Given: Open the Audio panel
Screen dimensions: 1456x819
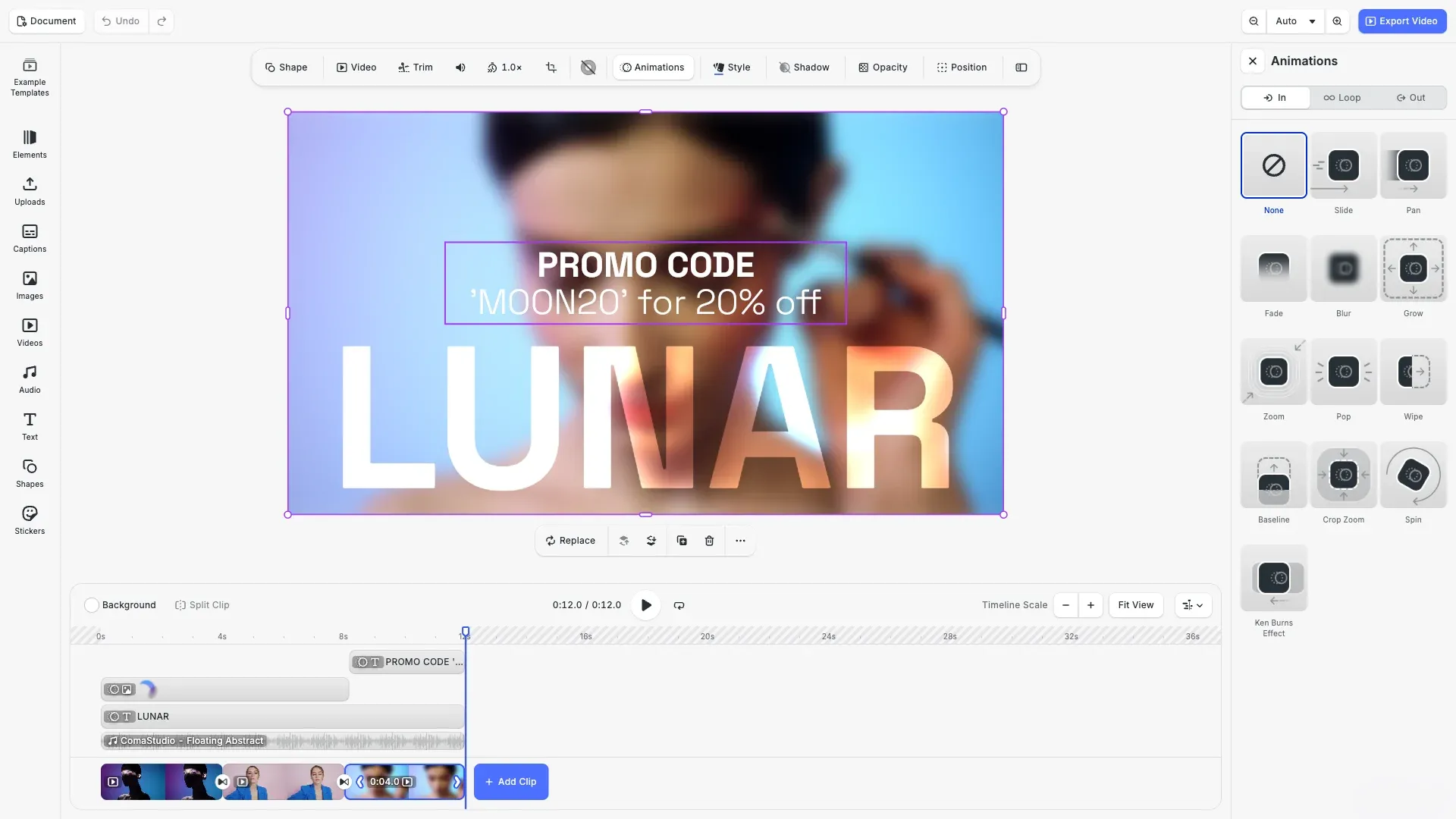Looking at the screenshot, I should pos(30,379).
